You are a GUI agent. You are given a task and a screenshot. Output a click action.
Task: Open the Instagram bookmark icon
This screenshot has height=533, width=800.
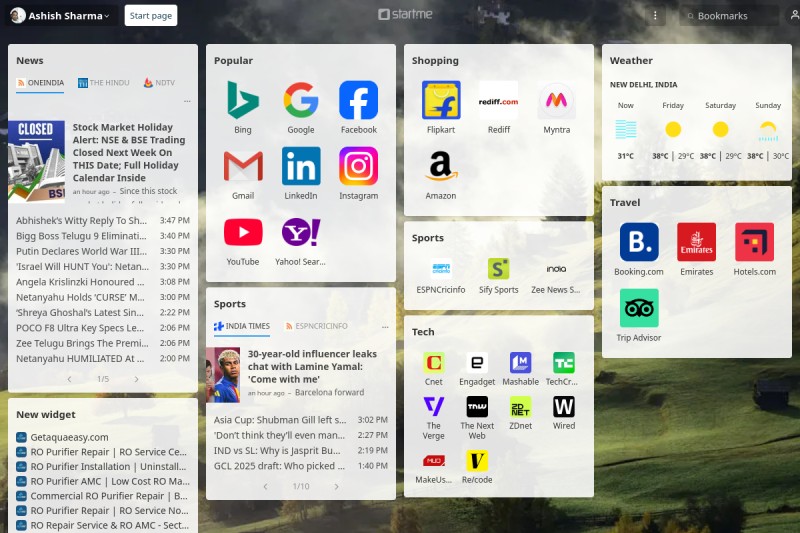[x=359, y=166]
